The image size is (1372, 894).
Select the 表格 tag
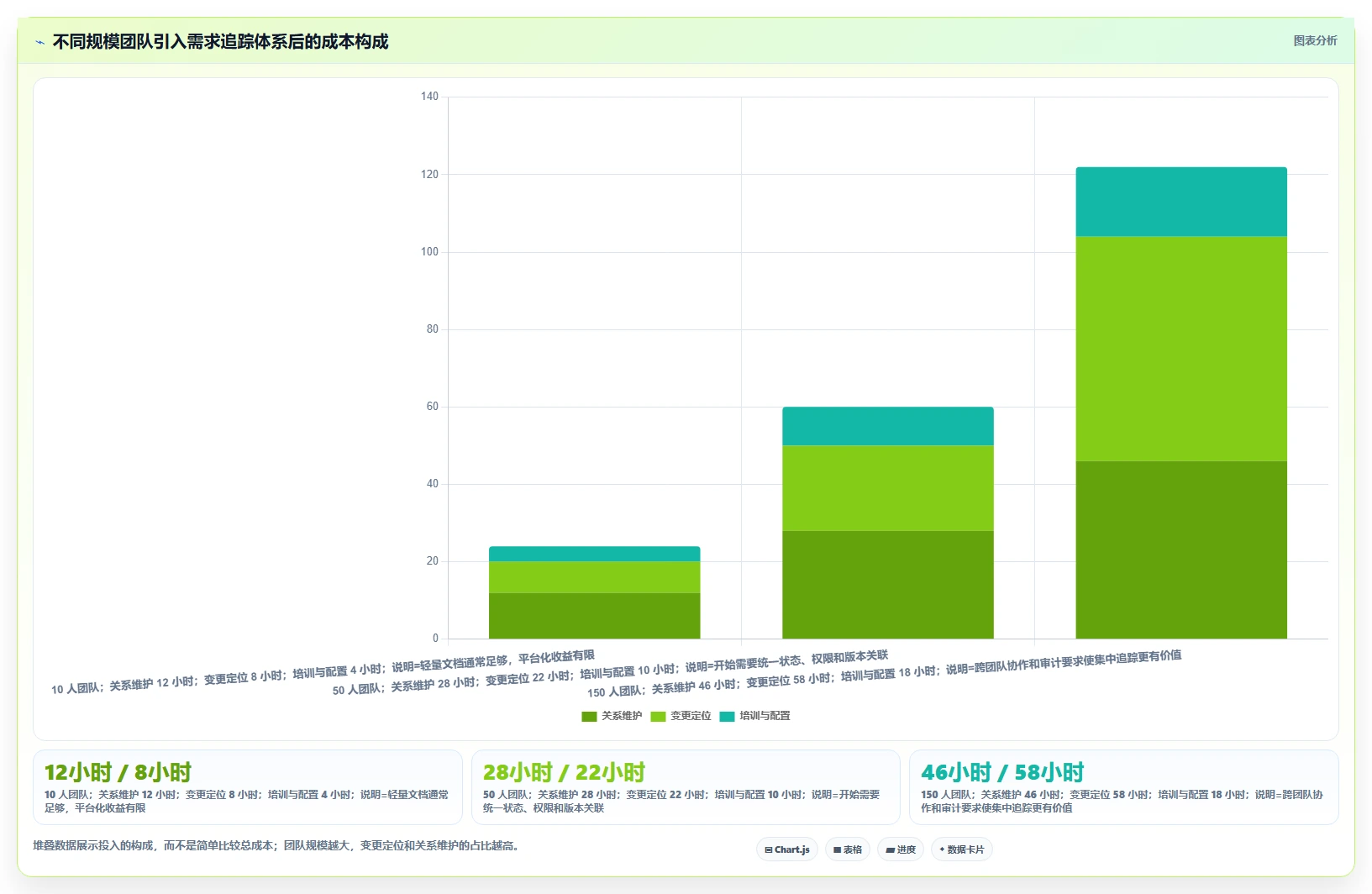(848, 849)
